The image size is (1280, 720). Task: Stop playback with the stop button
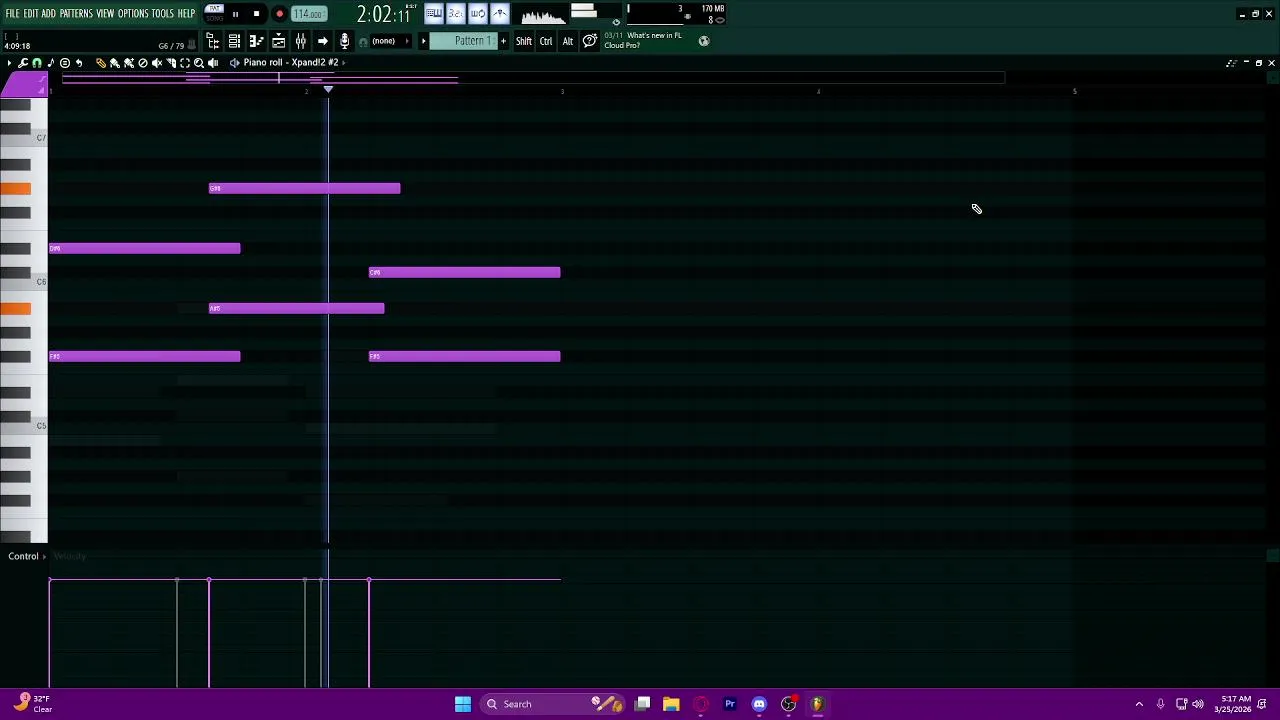[x=256, y=14]
